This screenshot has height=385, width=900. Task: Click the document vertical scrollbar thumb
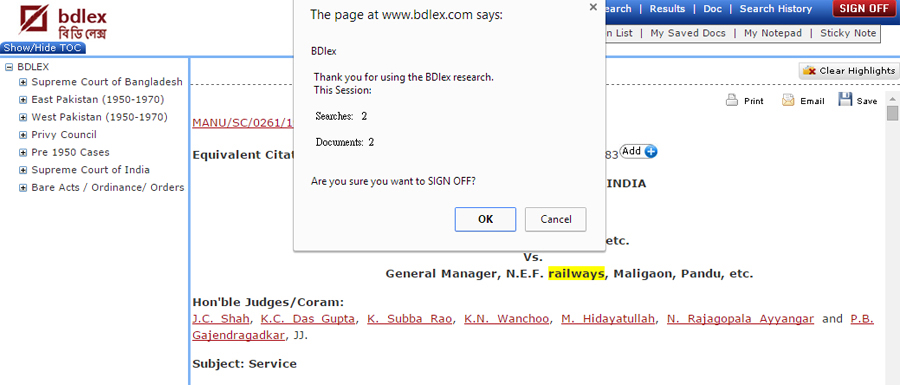[x=892, y=113]
